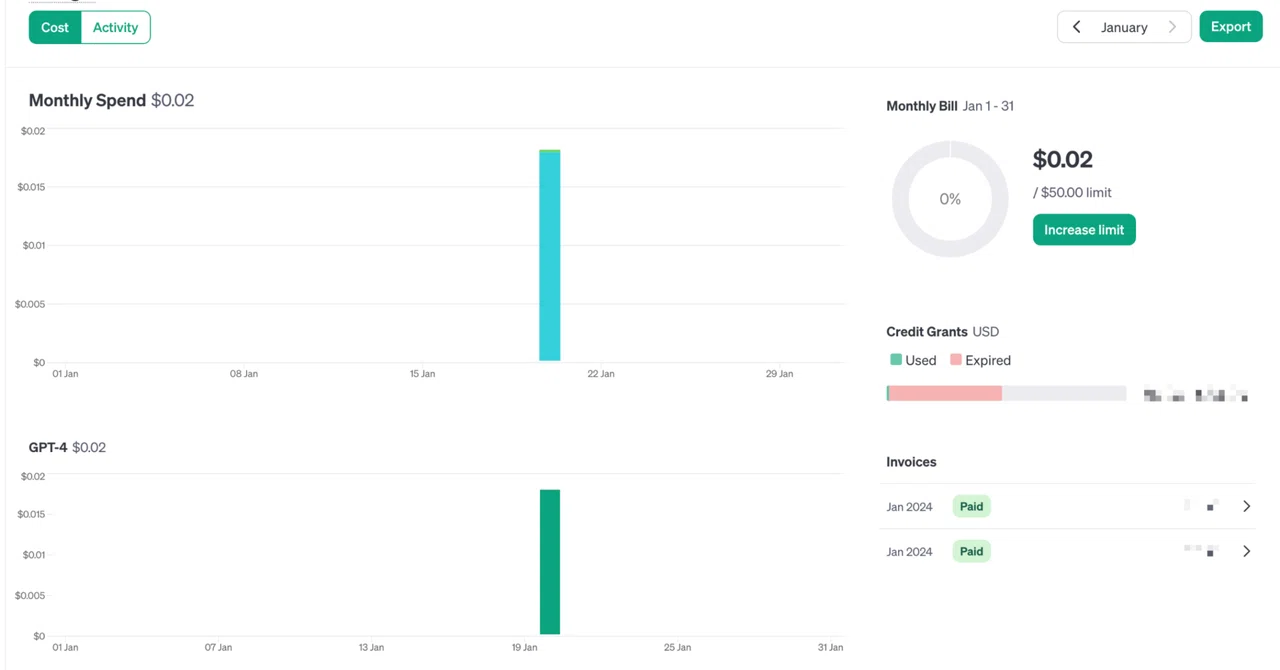Image resolution: width=1280 pixels, height=670 pixels.
Task: Click the Export button
Action: pyautogui.click(x=1231, y=27)
